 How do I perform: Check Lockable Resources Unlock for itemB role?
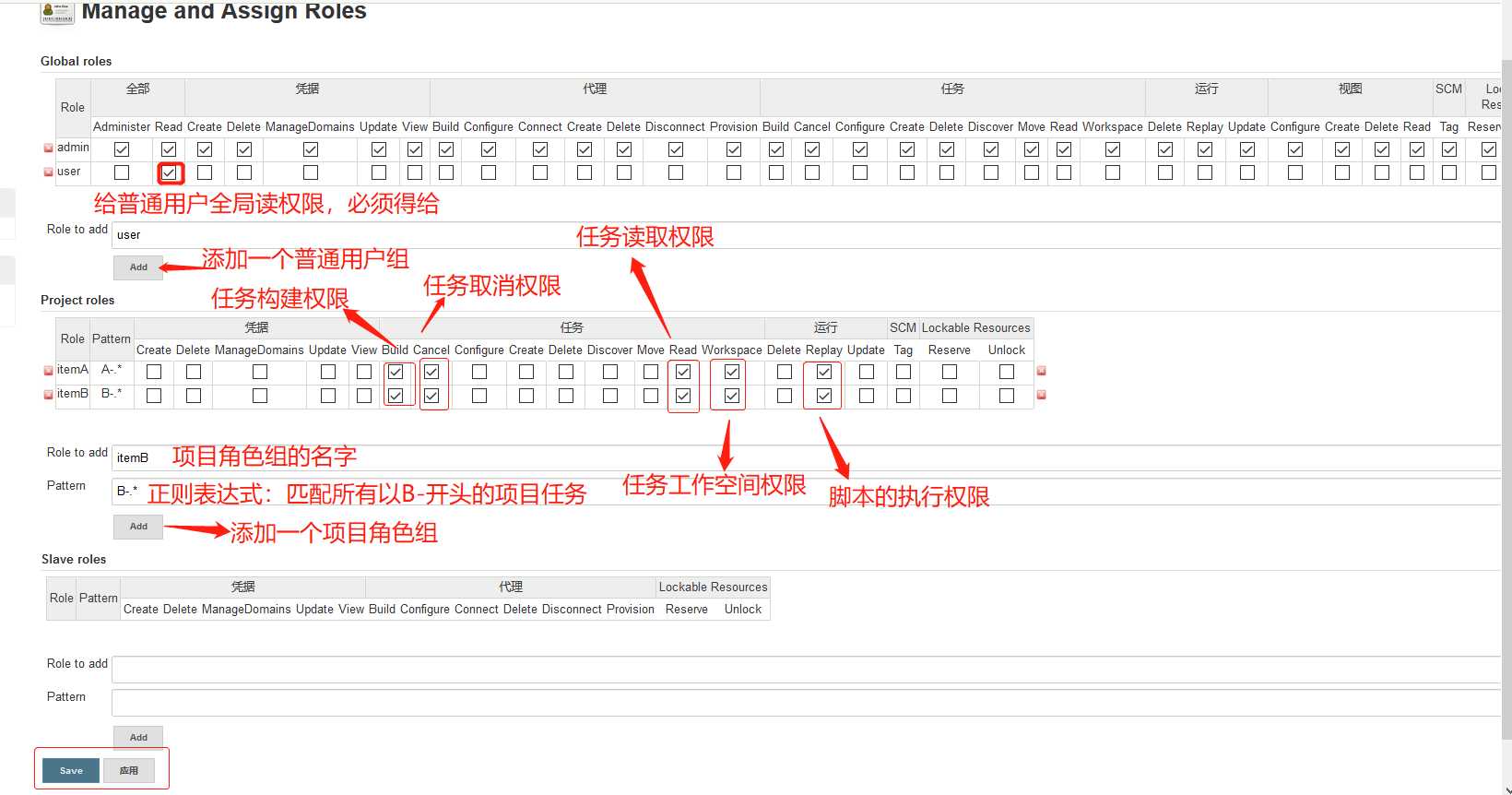coord(1007,396)
